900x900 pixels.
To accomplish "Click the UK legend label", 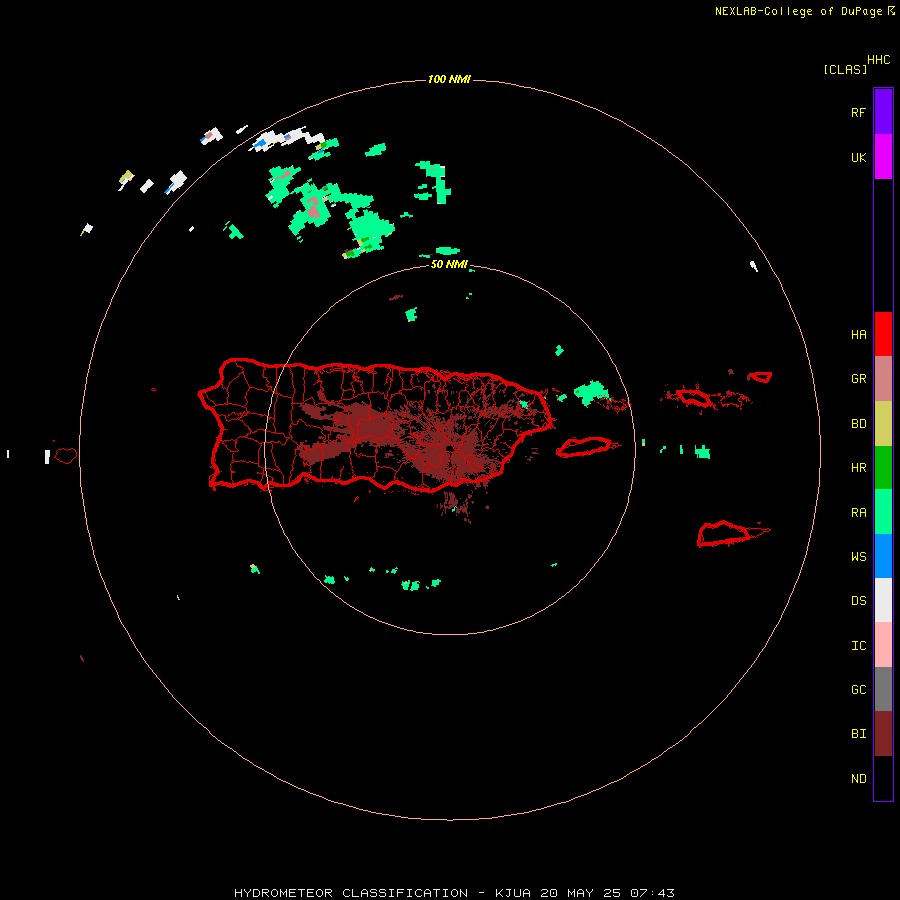I will (x=858, y=157).
